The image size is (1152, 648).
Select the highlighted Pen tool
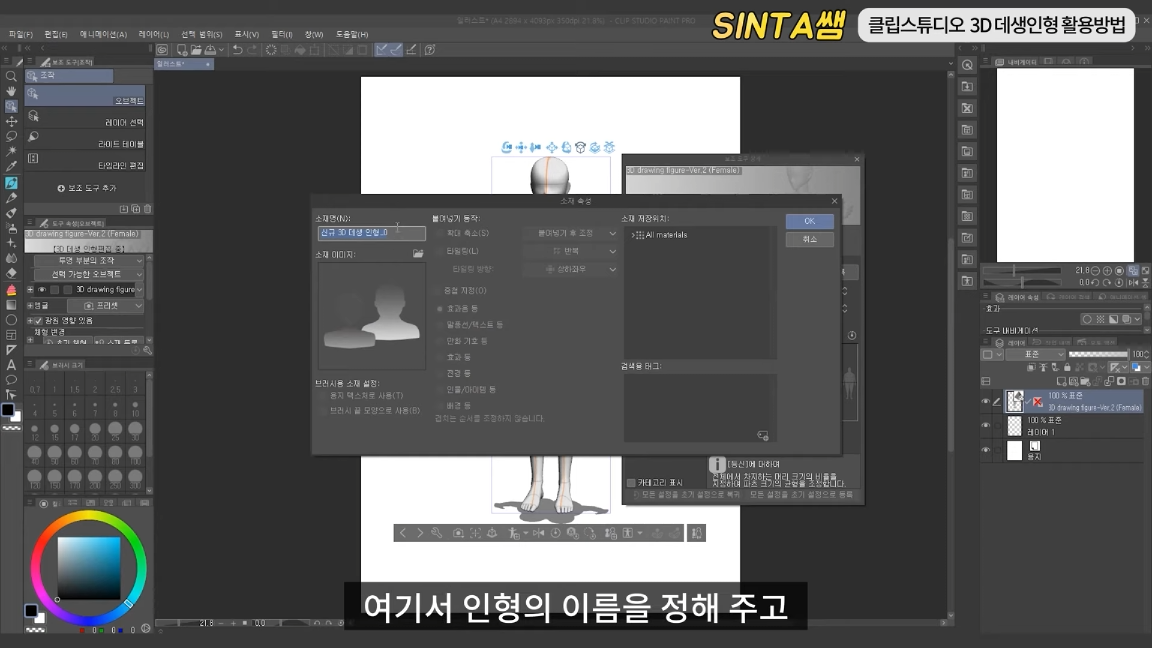(11, 183)
